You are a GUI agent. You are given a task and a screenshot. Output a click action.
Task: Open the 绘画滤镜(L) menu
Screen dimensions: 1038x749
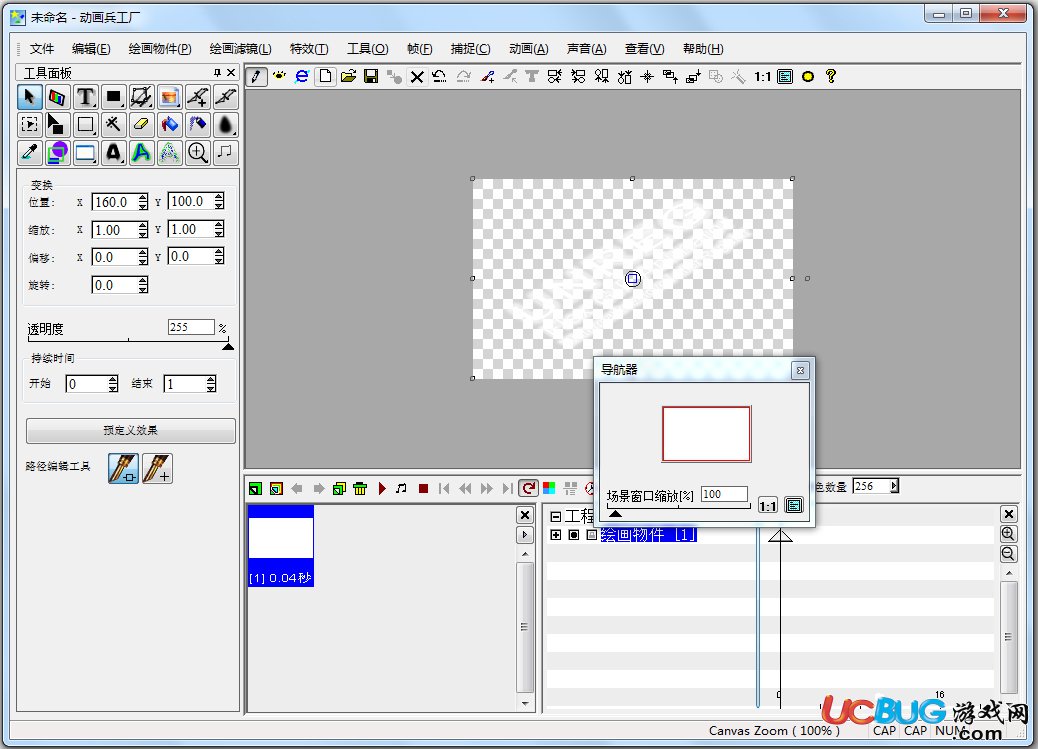coord(240,49)
